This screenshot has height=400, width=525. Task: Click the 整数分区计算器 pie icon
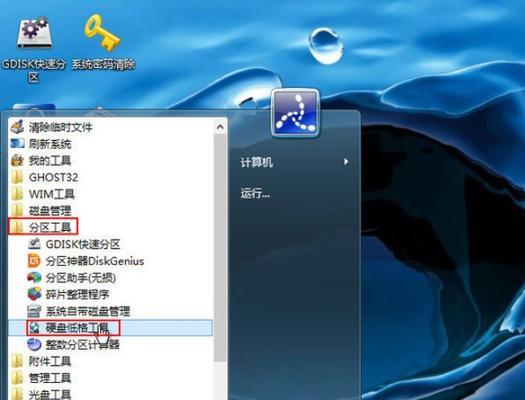34,344
